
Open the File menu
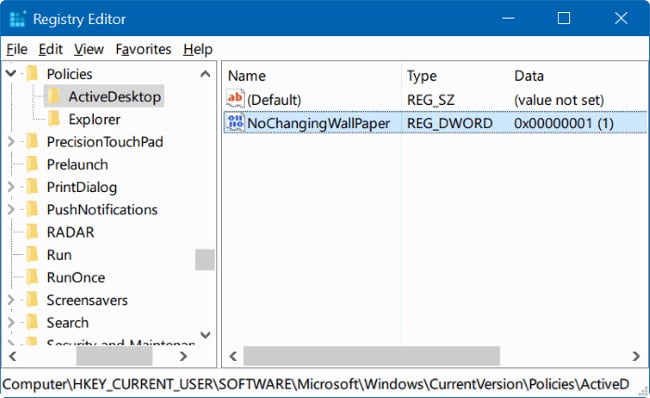point(17,49)
